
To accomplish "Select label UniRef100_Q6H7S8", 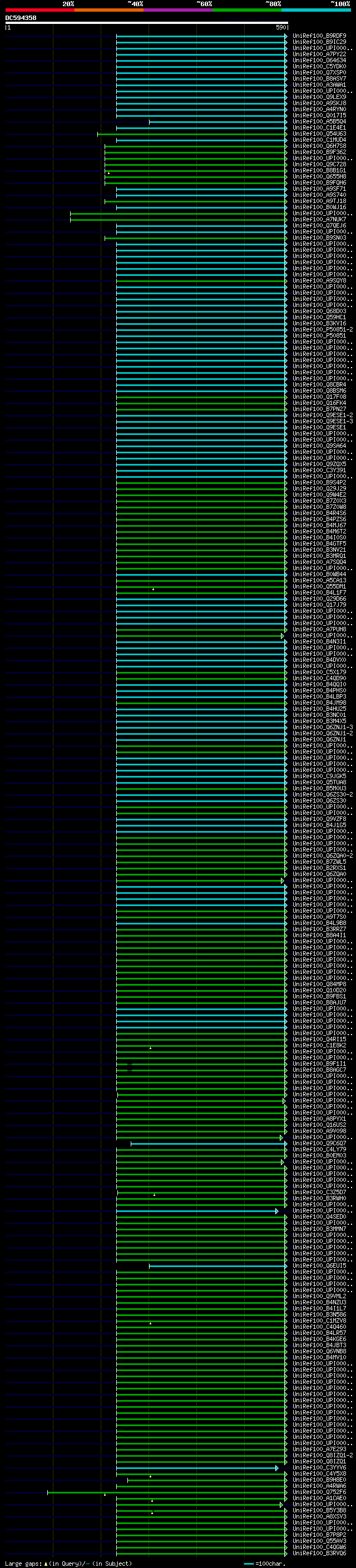I will [x=319, y=146].
